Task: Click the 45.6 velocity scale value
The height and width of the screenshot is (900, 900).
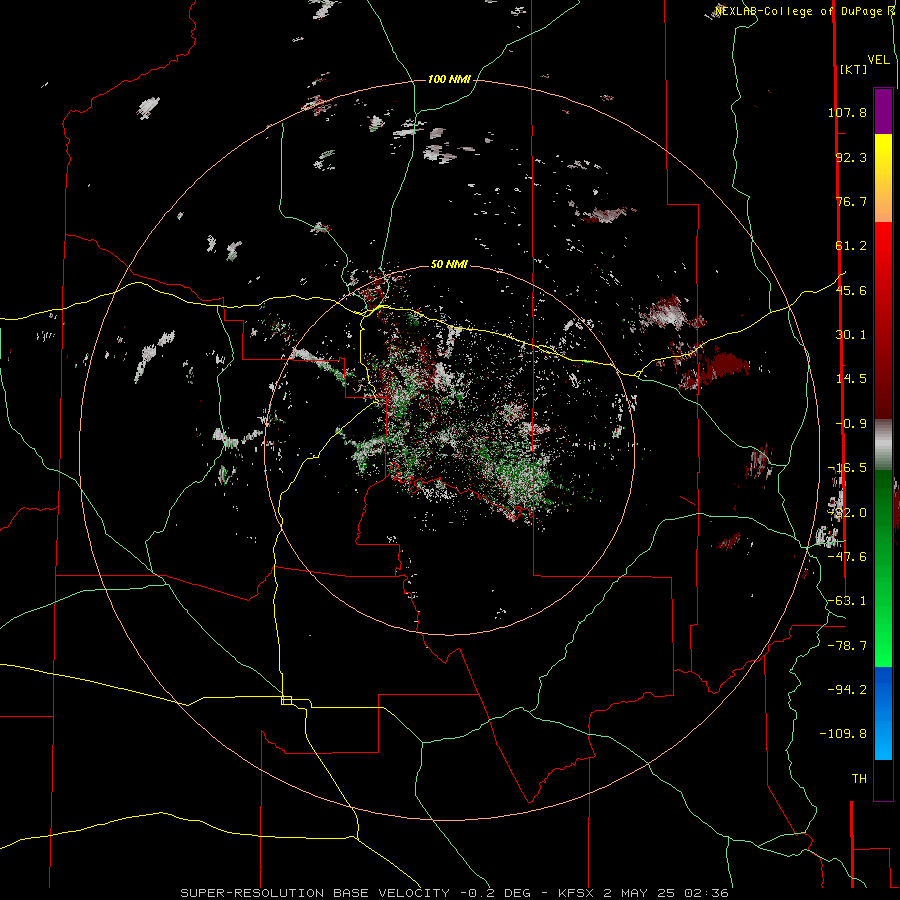Action: coord(851,290)
